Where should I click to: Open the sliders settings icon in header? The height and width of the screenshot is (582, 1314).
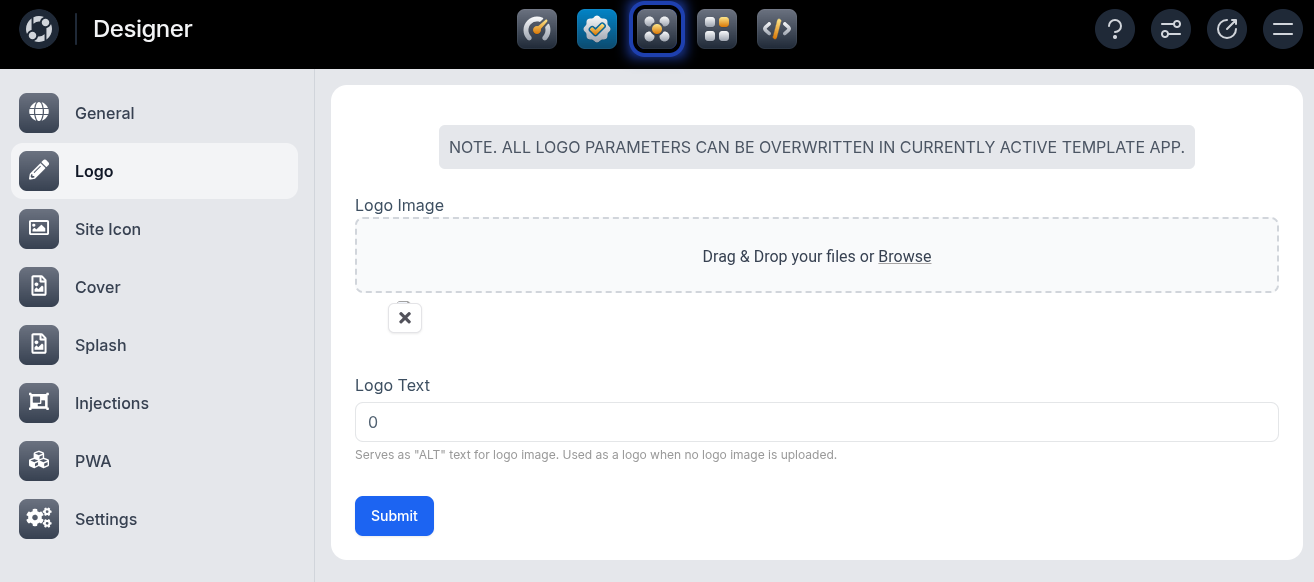(x=1171, y=29)
